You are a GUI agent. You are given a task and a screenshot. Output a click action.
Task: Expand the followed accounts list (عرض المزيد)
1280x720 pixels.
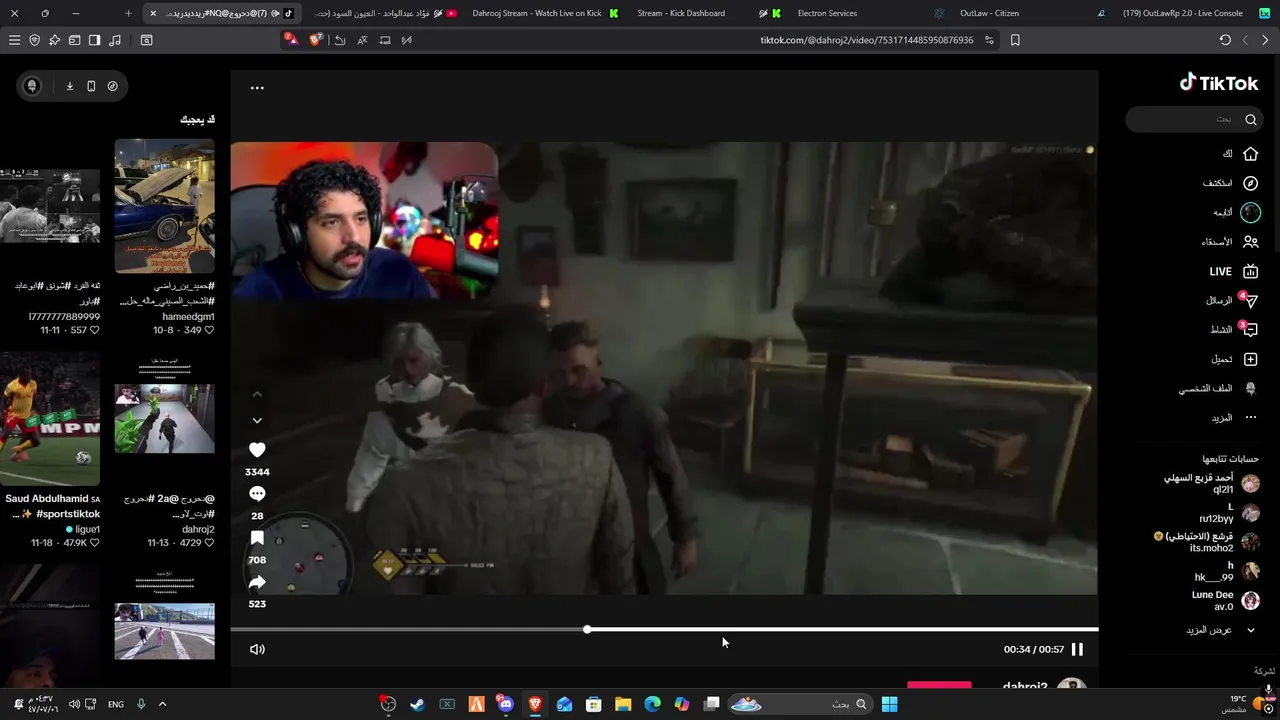pyautogui.click(x=1218, y=630)
